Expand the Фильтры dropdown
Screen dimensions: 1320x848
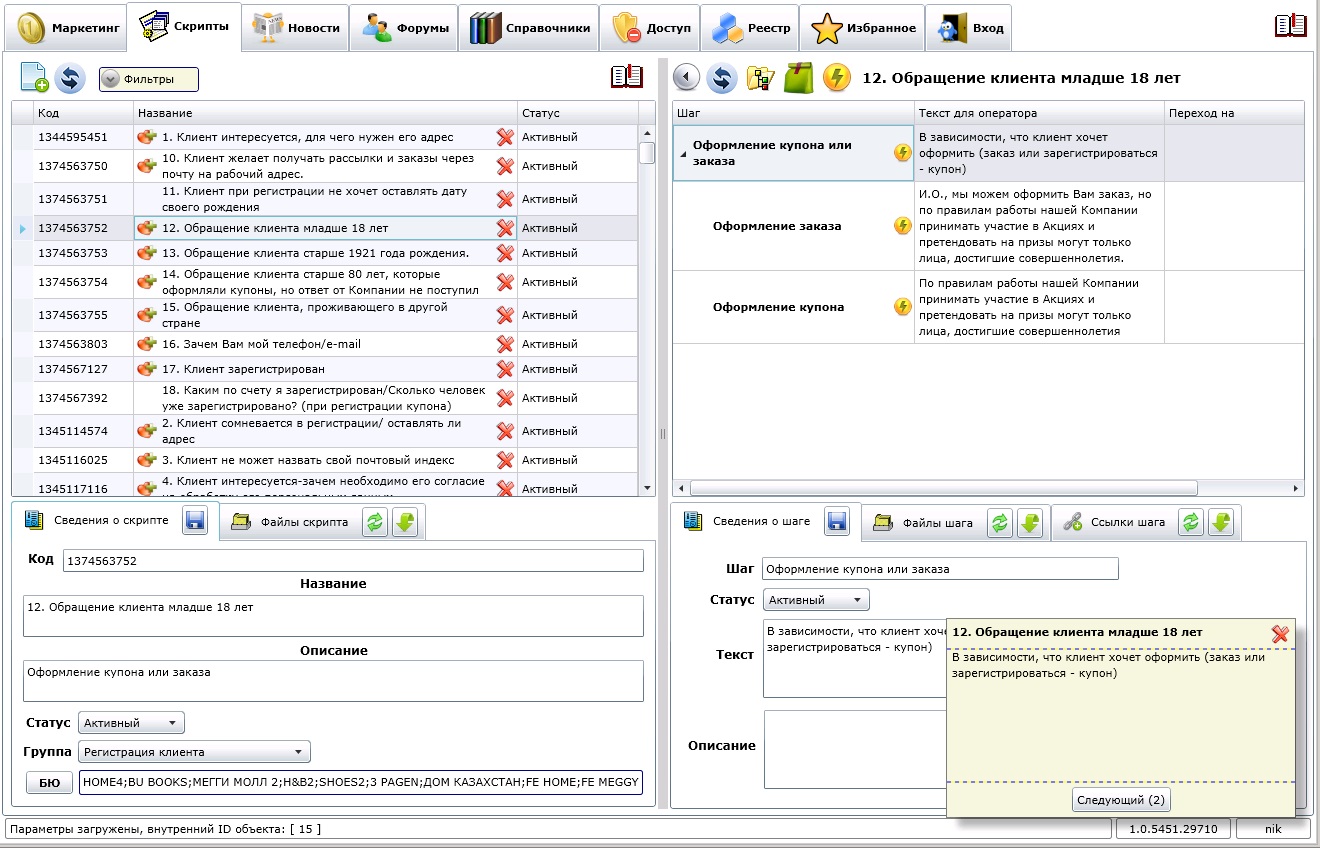pyautogui.click(x=148, y=79)
